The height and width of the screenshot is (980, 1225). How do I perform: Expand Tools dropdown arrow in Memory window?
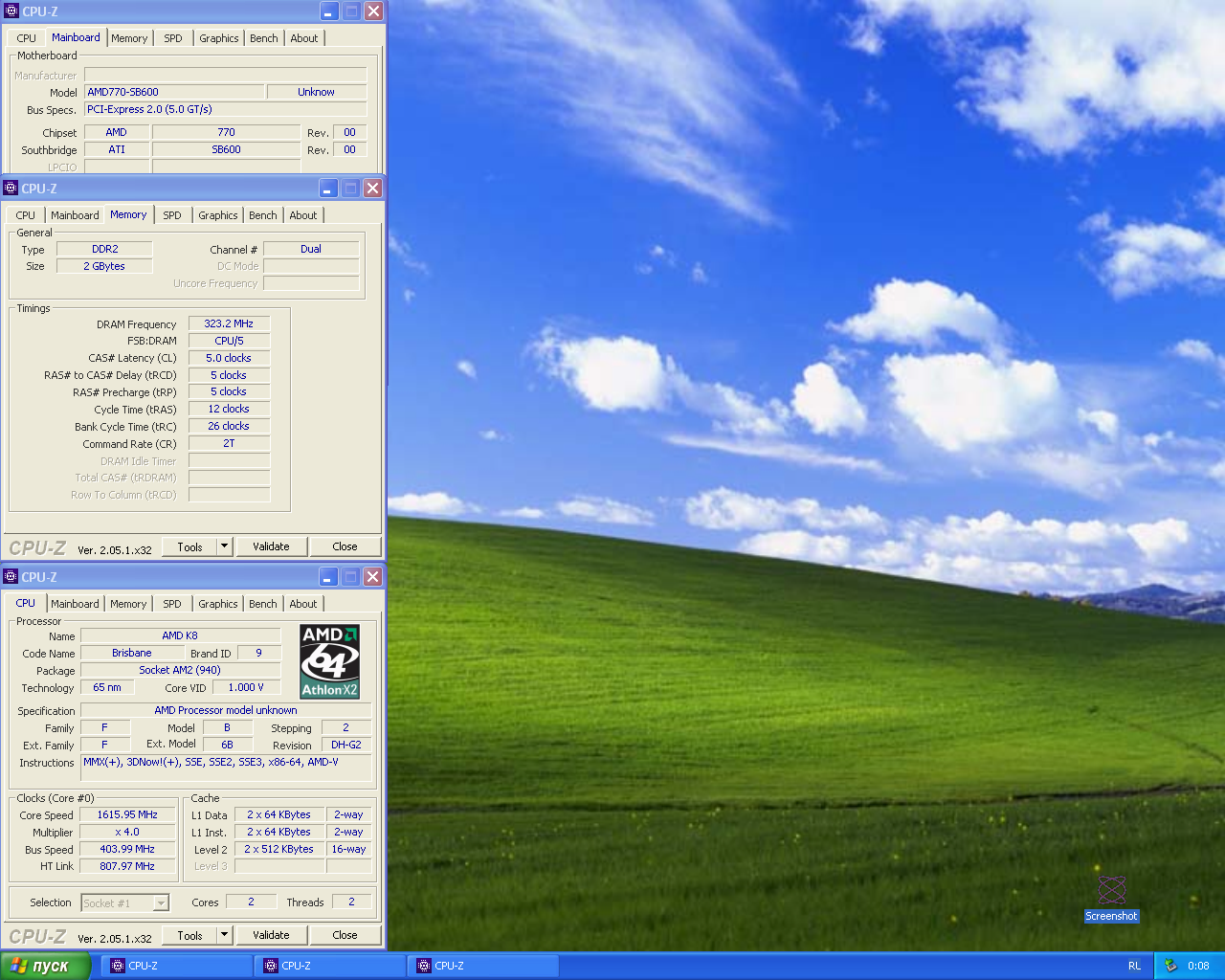coord(225,546)
